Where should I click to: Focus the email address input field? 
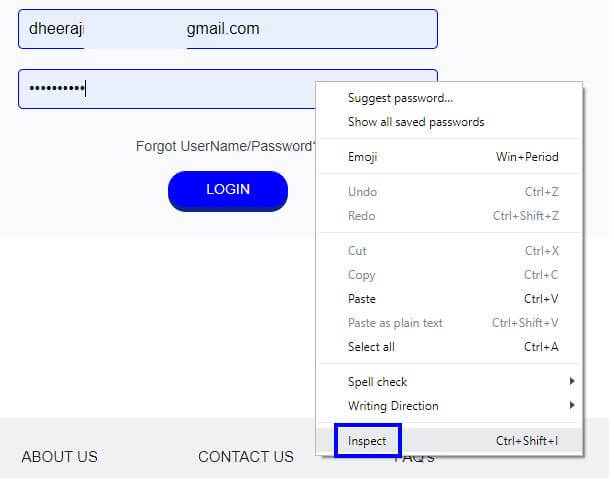pyautogui.click(x=228, y=29)
